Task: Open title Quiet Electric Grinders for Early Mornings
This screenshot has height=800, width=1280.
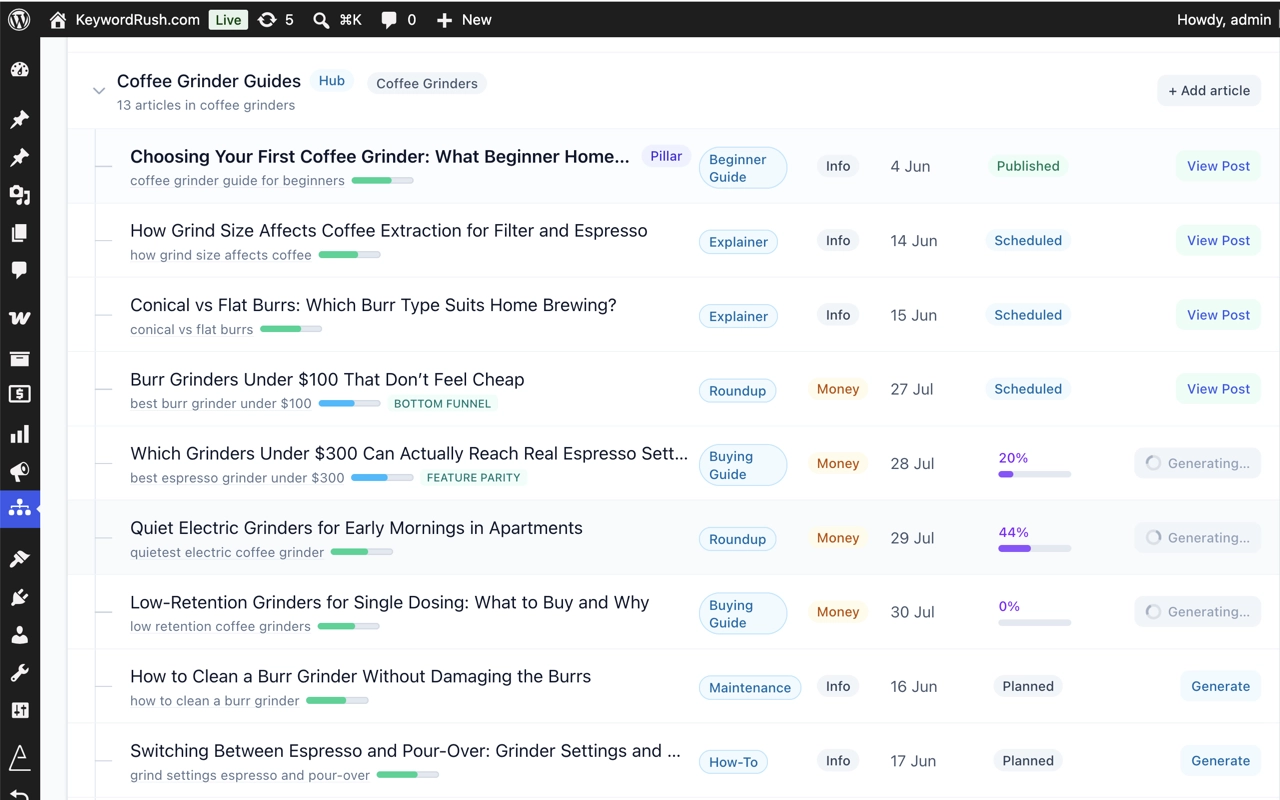Action: click(x=356, y=528)
